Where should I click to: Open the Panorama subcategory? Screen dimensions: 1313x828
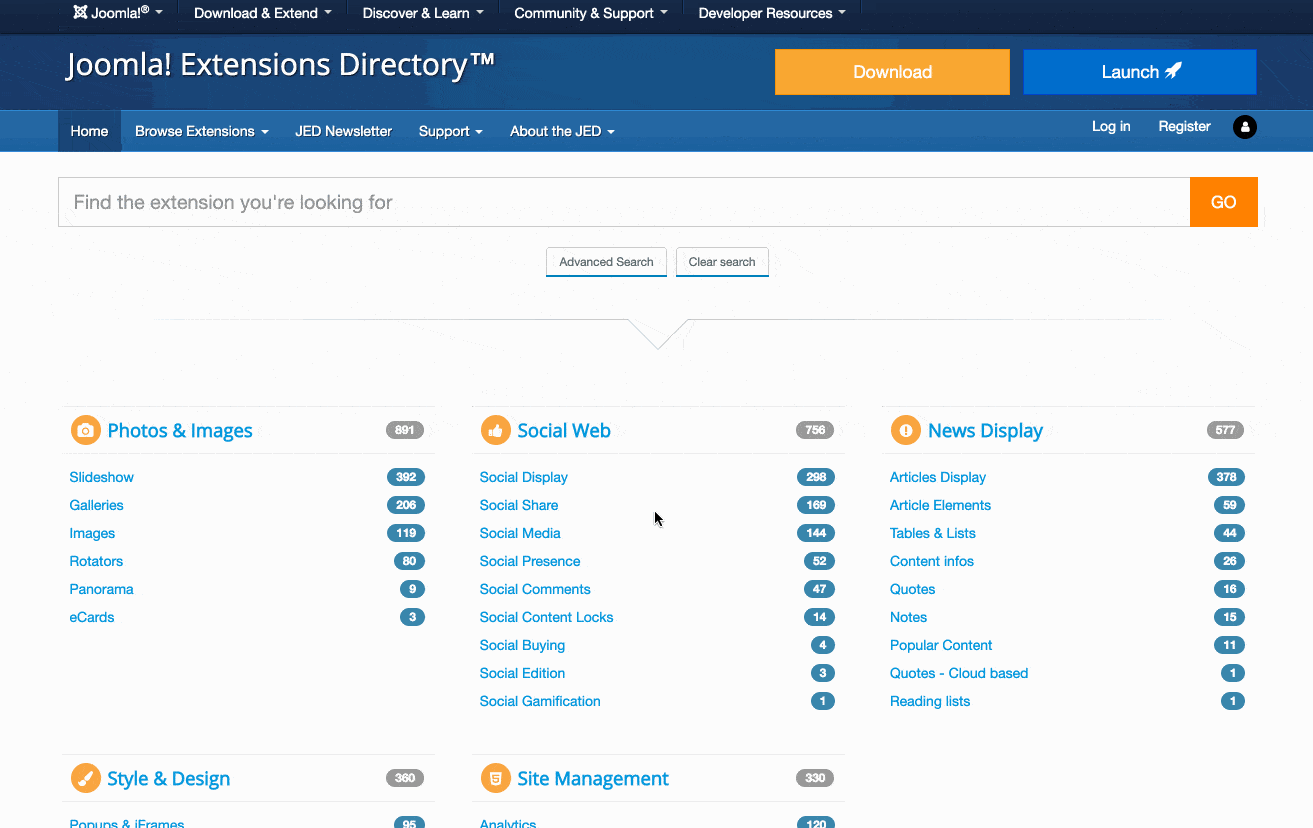coord(101,589)
